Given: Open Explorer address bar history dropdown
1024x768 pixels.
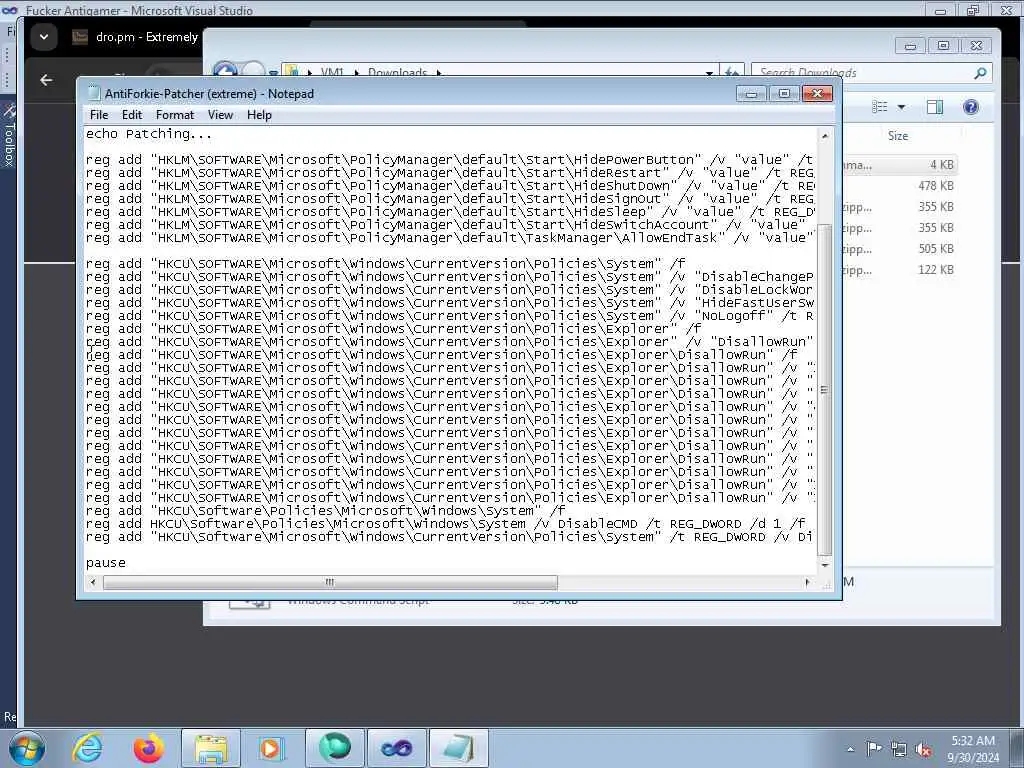Looking at the screenshot, I should pos(709,72).
